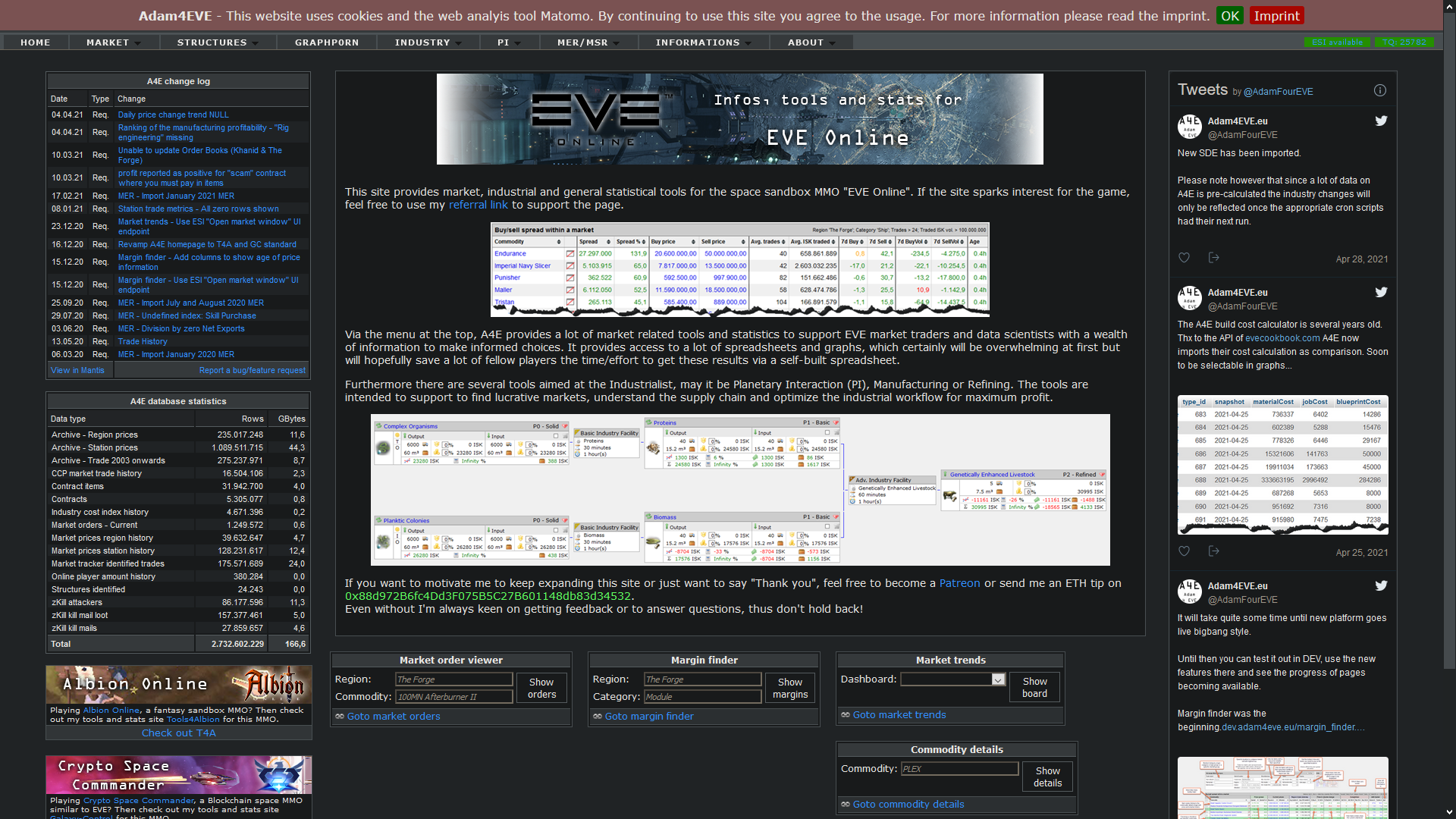
Task: Like the 'New SDE has been imported' tweet
Action: pos(1184,258)
